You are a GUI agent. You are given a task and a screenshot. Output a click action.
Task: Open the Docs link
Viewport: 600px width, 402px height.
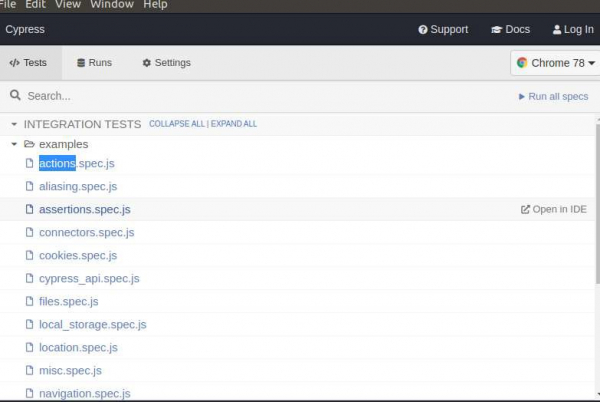point(510,29)
